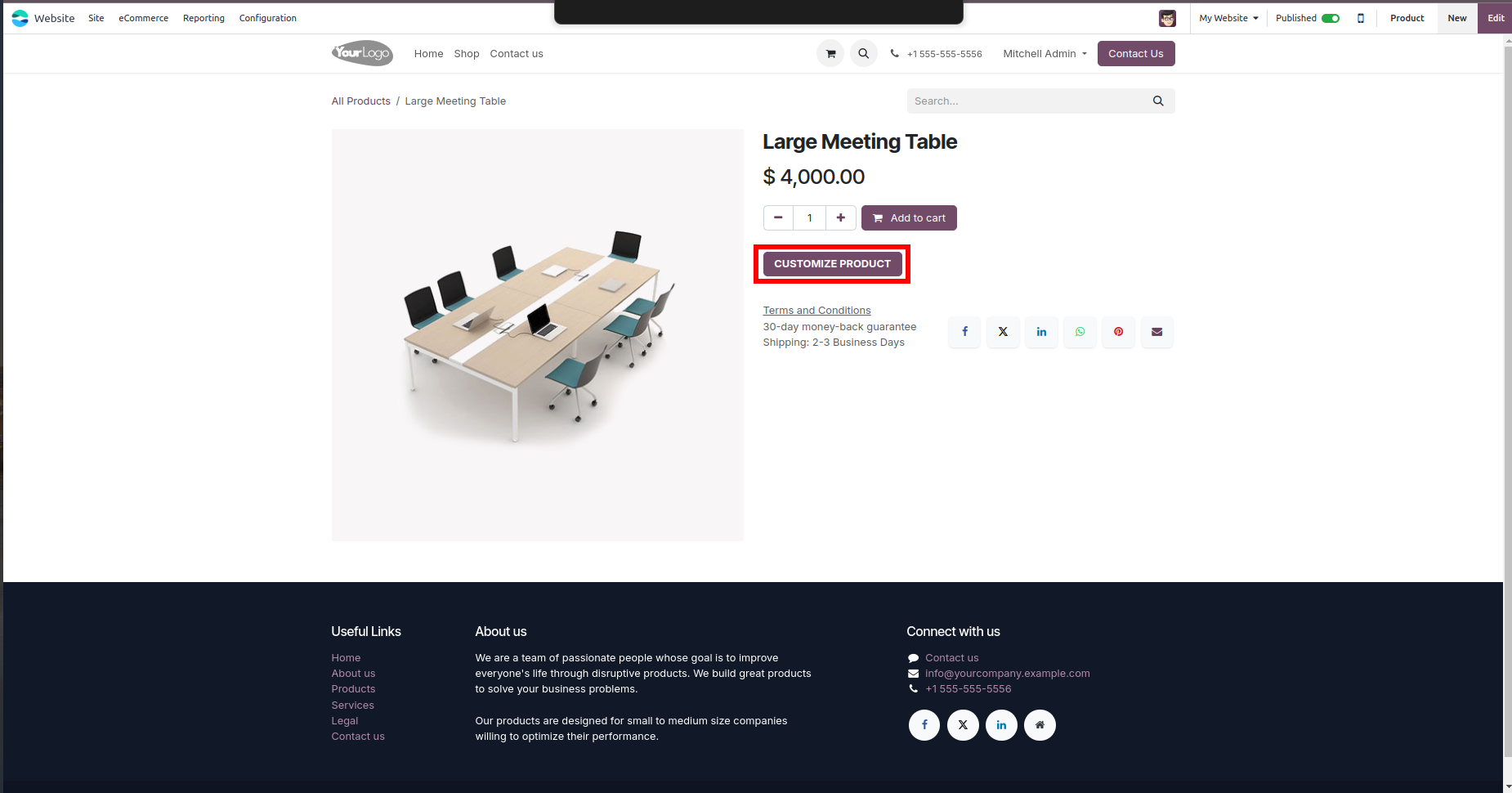The width and height of the screenshot is (1512, 793).
Task: Open the Mitchell Admin user dropdown
Action: click(x=1045, y=54)
